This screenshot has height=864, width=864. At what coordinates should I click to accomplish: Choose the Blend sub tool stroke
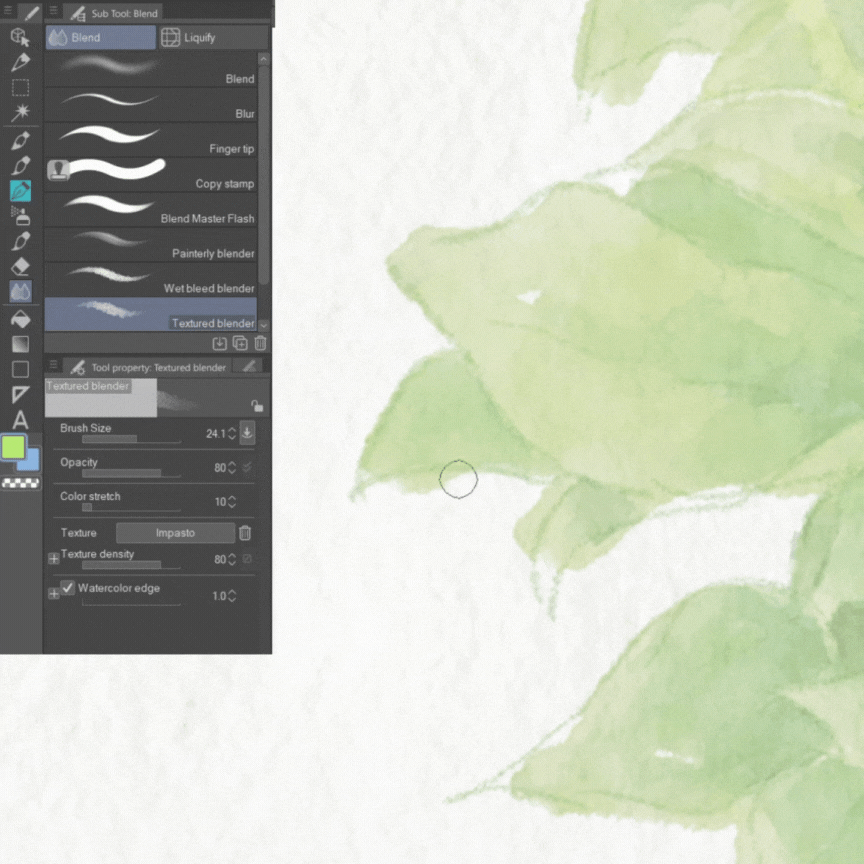tap(150, 70)
